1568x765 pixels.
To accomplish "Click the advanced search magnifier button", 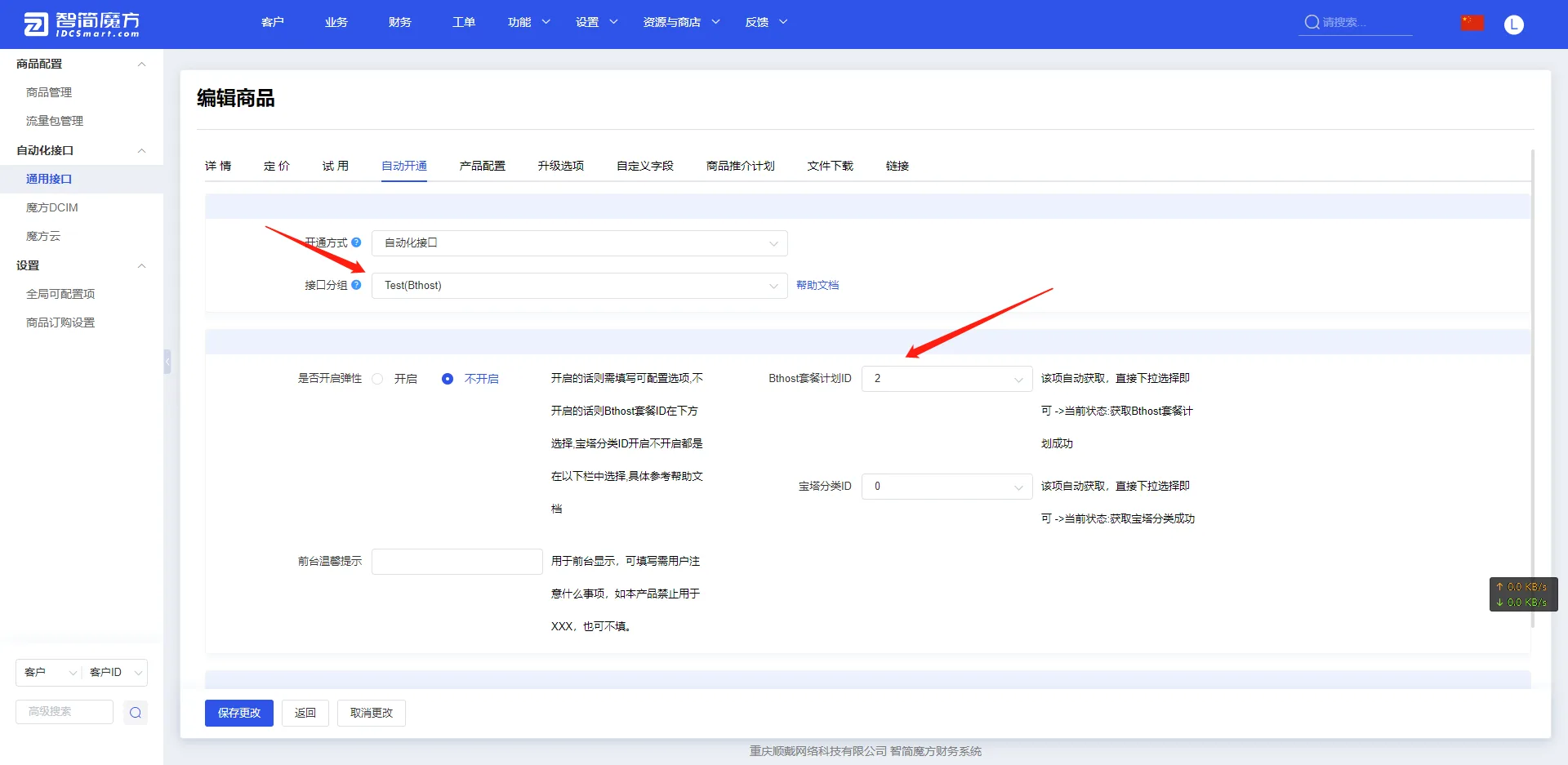I will point(136,712).
